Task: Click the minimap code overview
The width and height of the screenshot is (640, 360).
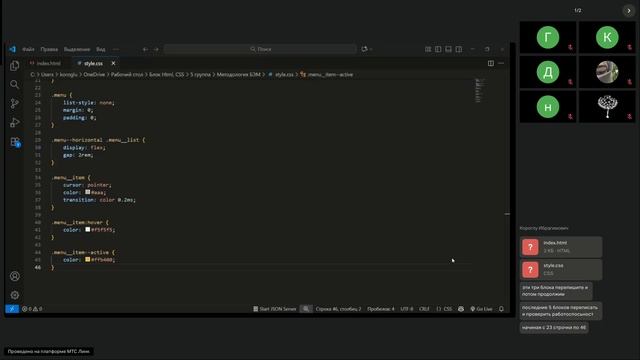Action: coord(480,90)
